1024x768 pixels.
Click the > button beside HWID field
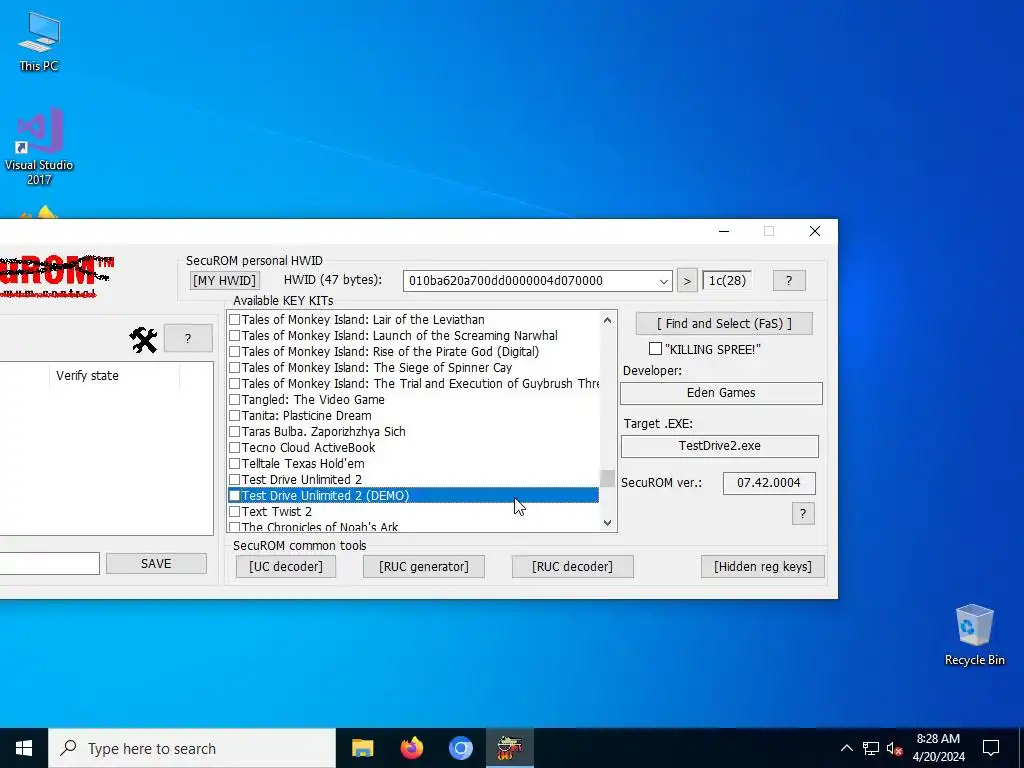pyautogui.click(x=687, y=281)
